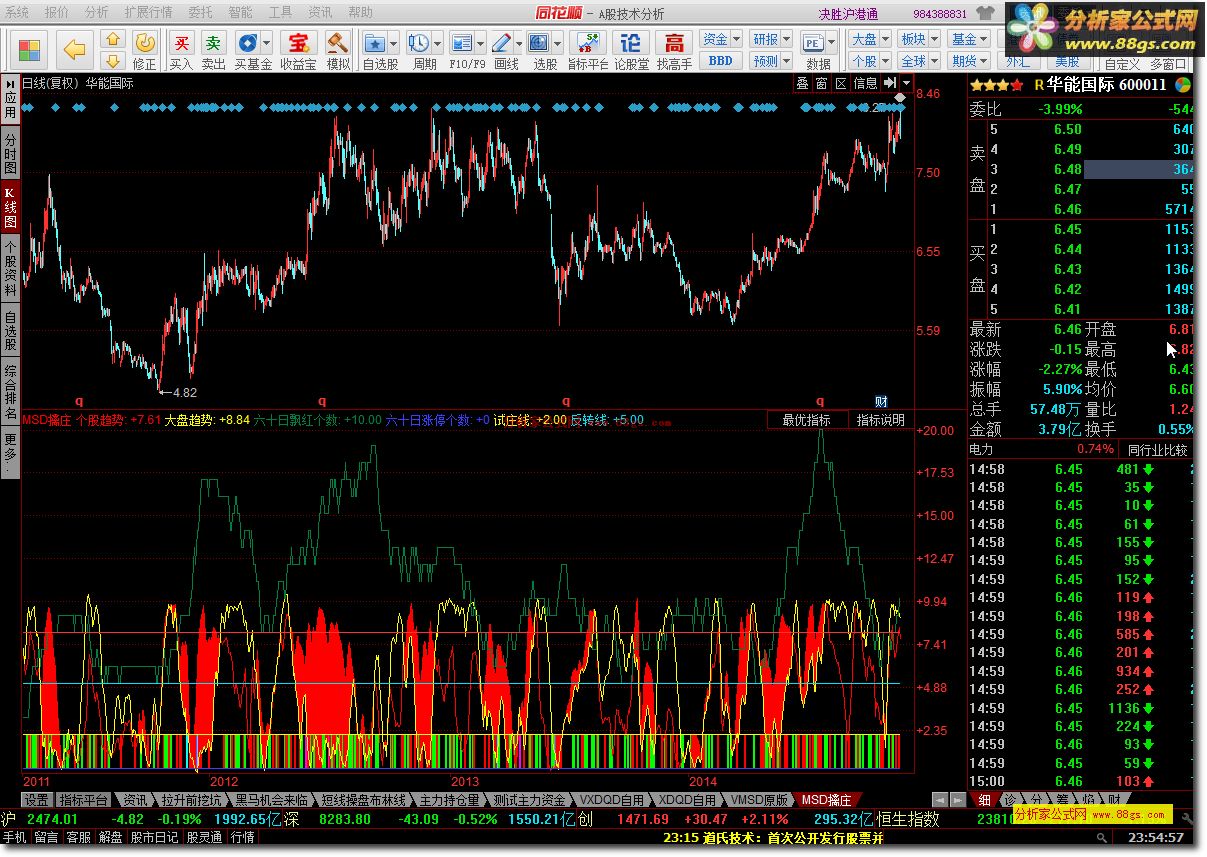Click the 留言 status bar item

pos(46,837)
